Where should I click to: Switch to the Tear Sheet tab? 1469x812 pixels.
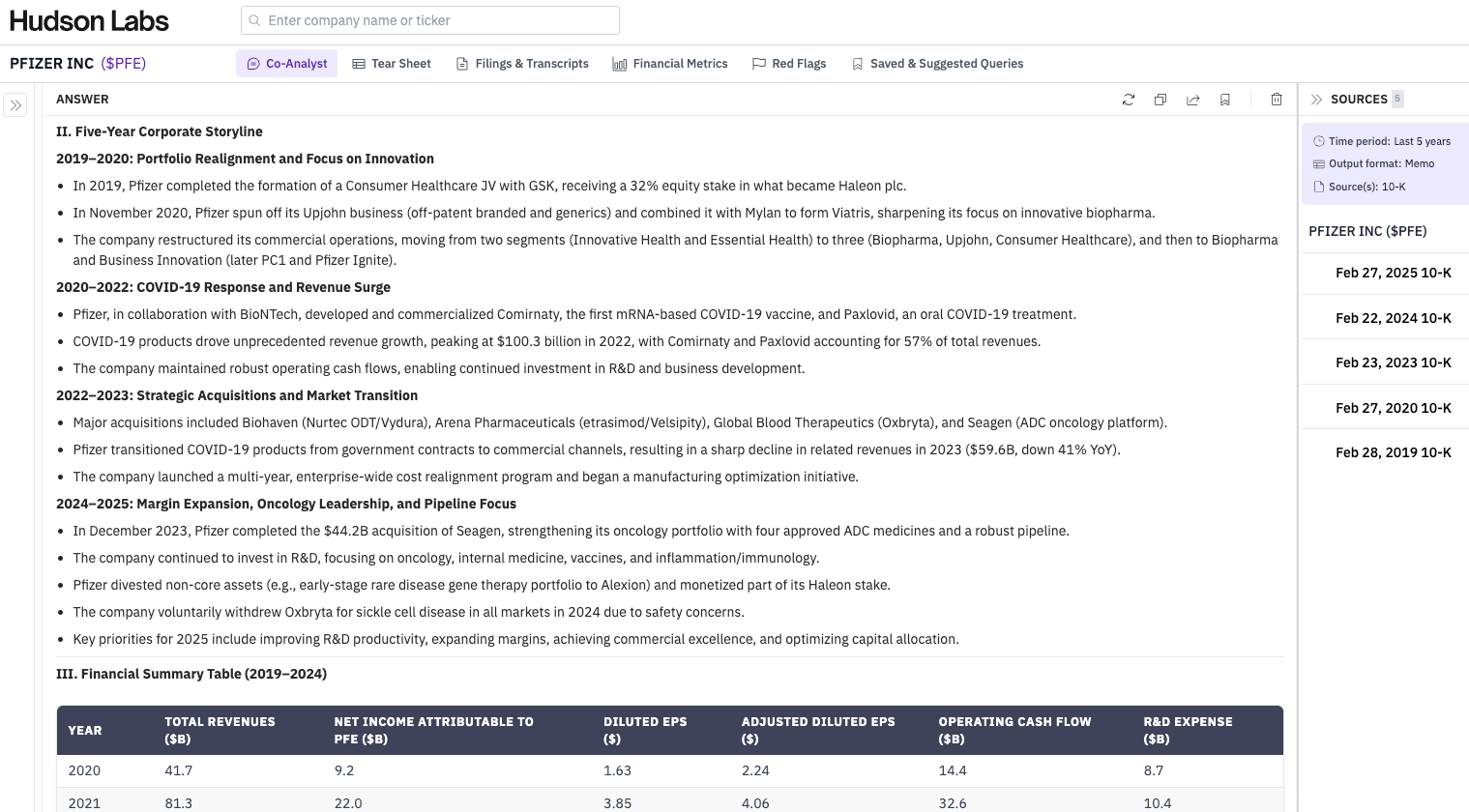click(x=392, y=64)
